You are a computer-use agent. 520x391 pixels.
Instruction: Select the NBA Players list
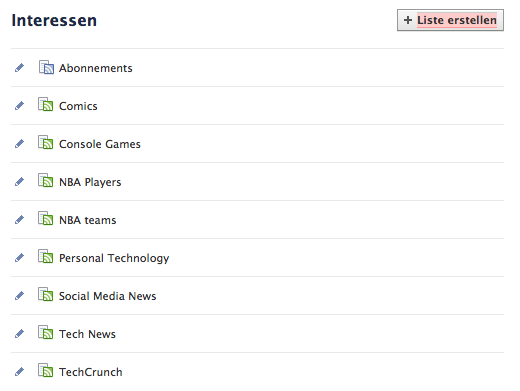tap(90, 182)
